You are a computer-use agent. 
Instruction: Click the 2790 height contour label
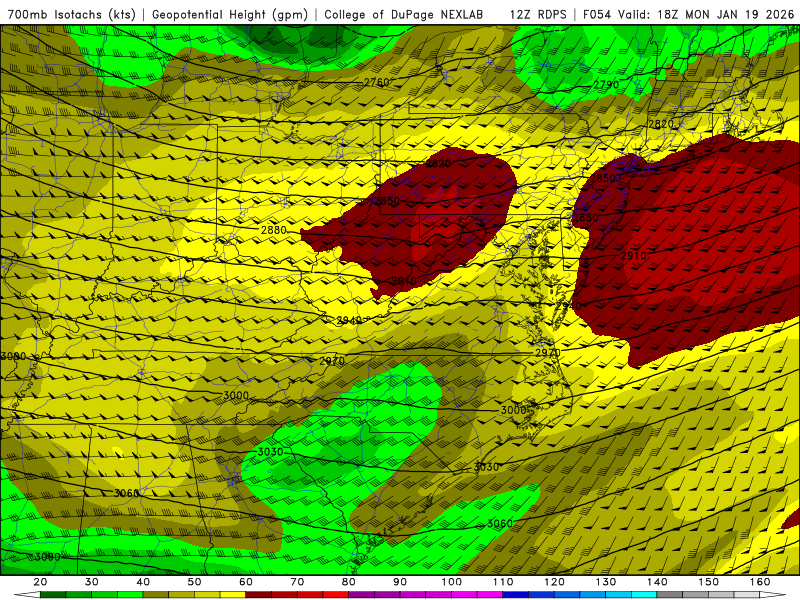click(x=606, y=85)
